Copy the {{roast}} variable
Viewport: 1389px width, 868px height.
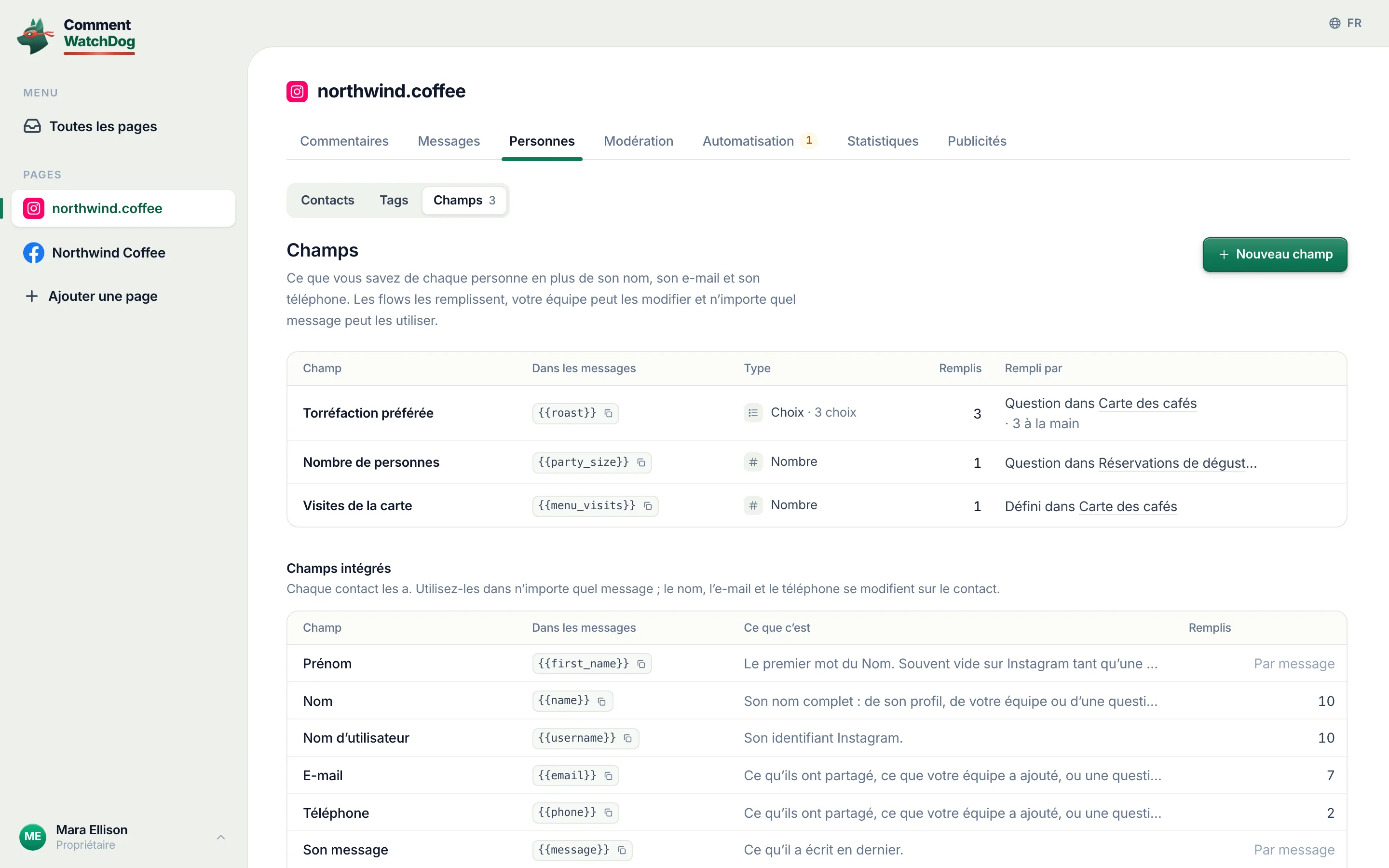pos(608,413)
